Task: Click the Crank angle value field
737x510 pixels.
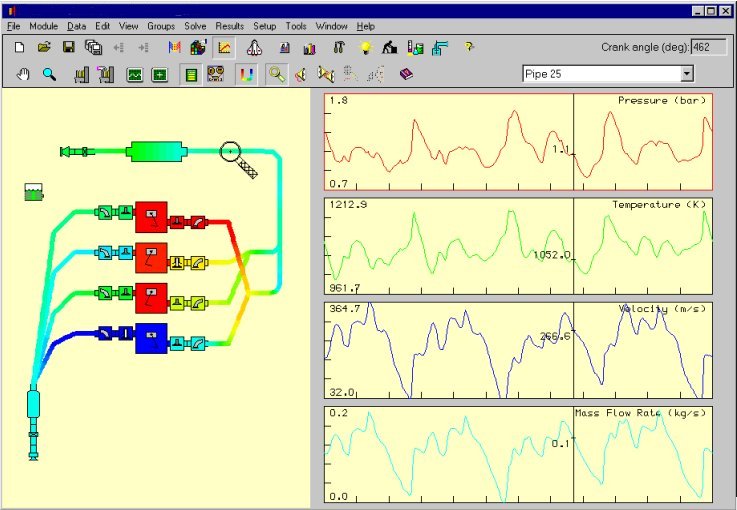Action: coord(709,47)
